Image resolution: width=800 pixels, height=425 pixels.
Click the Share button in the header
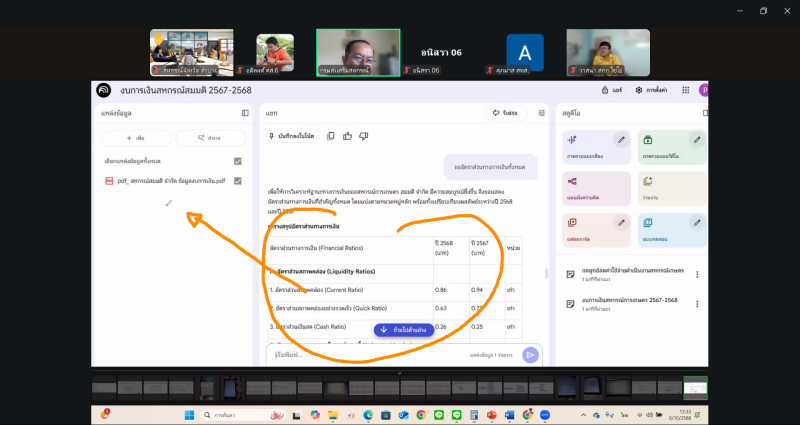point(615,90)
